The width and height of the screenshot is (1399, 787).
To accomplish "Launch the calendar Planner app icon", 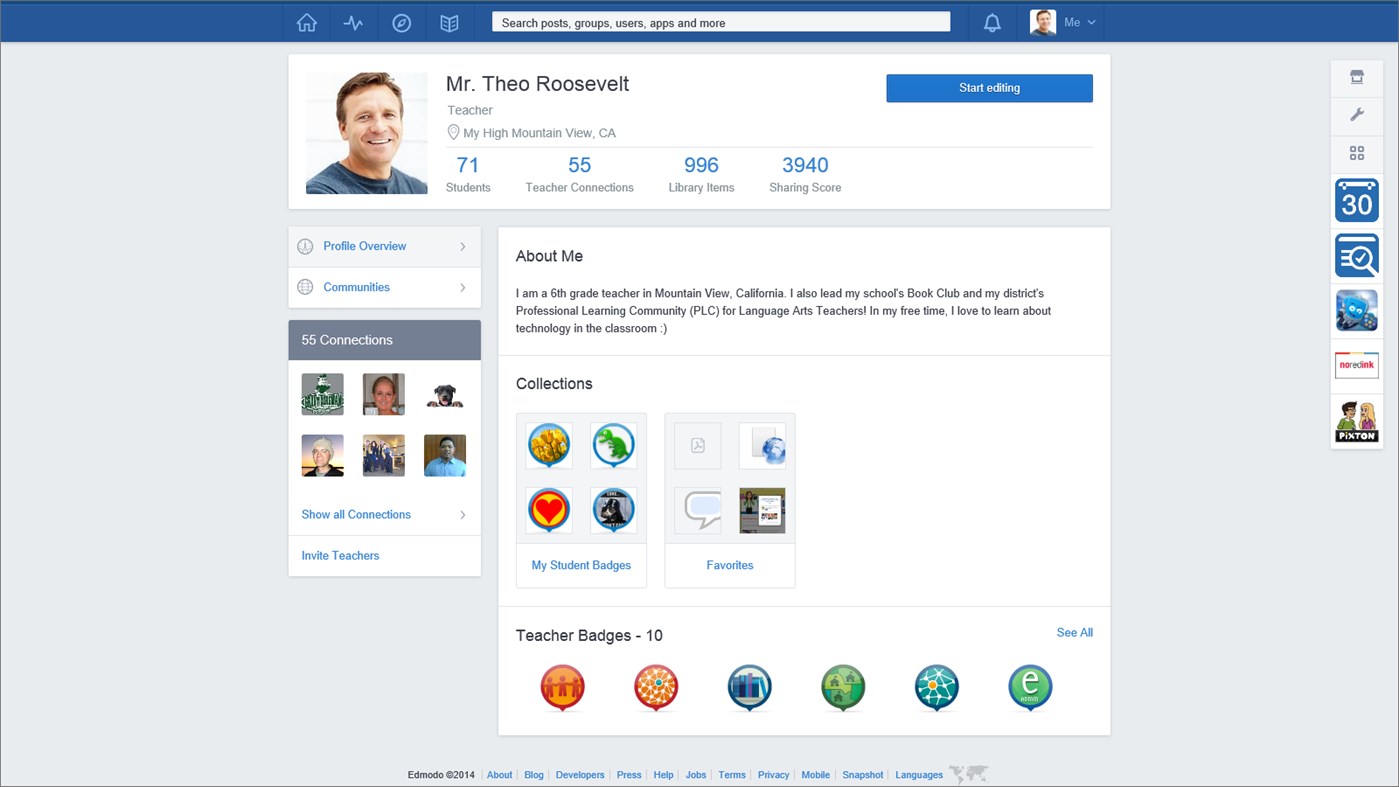I will [x=1356, y=200].
